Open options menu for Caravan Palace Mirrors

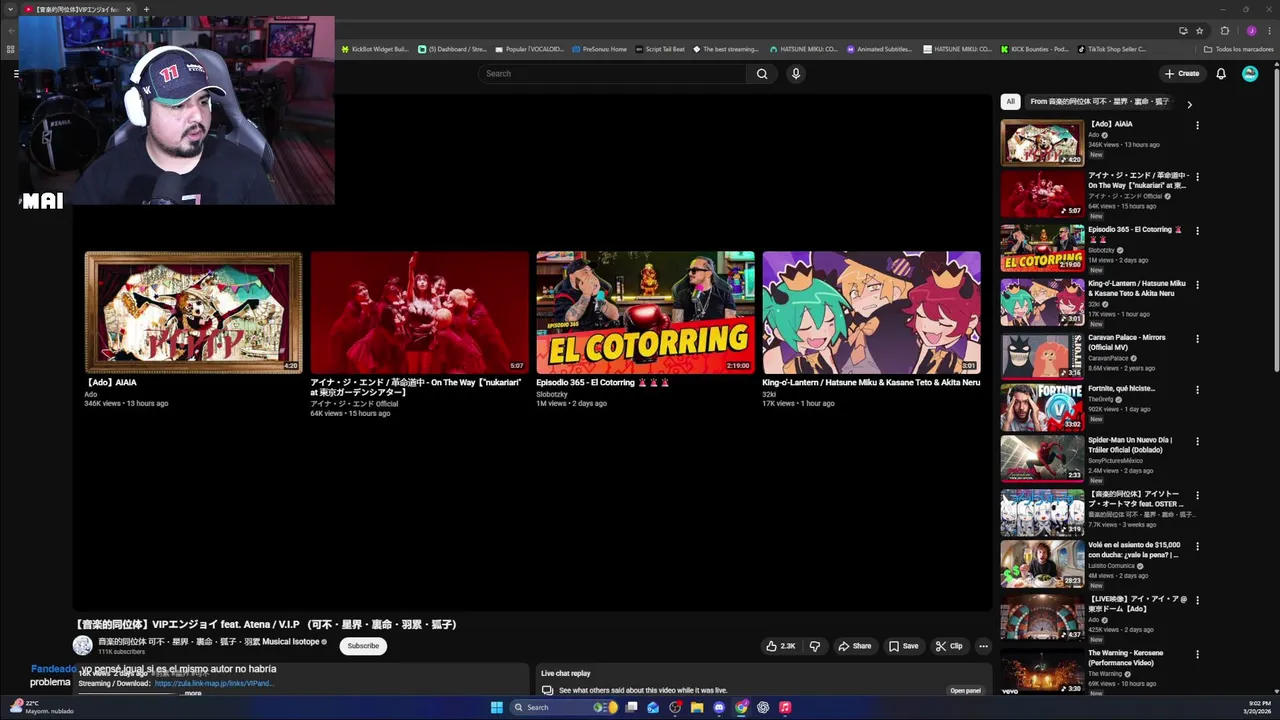pos(1197,339)
